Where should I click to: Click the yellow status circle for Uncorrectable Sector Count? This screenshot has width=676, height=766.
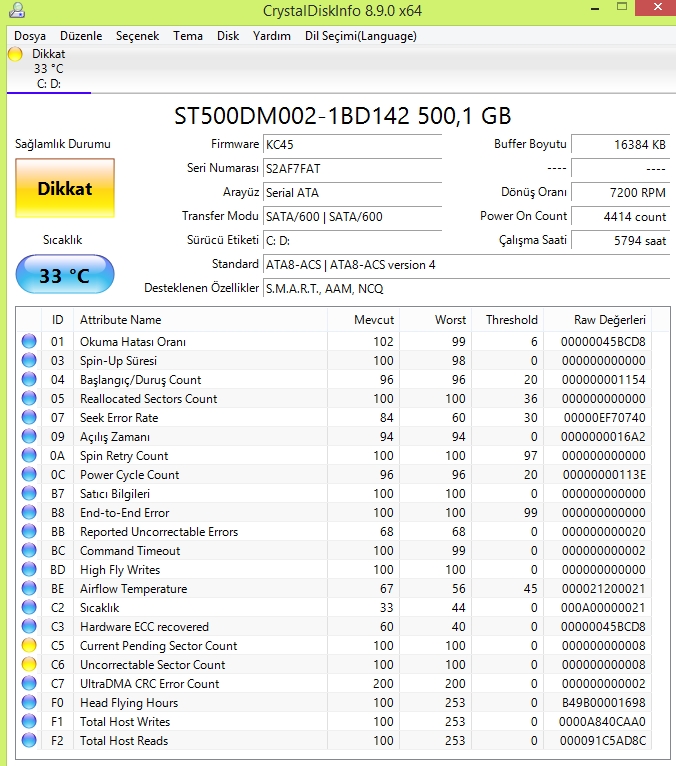click(28, 665)
